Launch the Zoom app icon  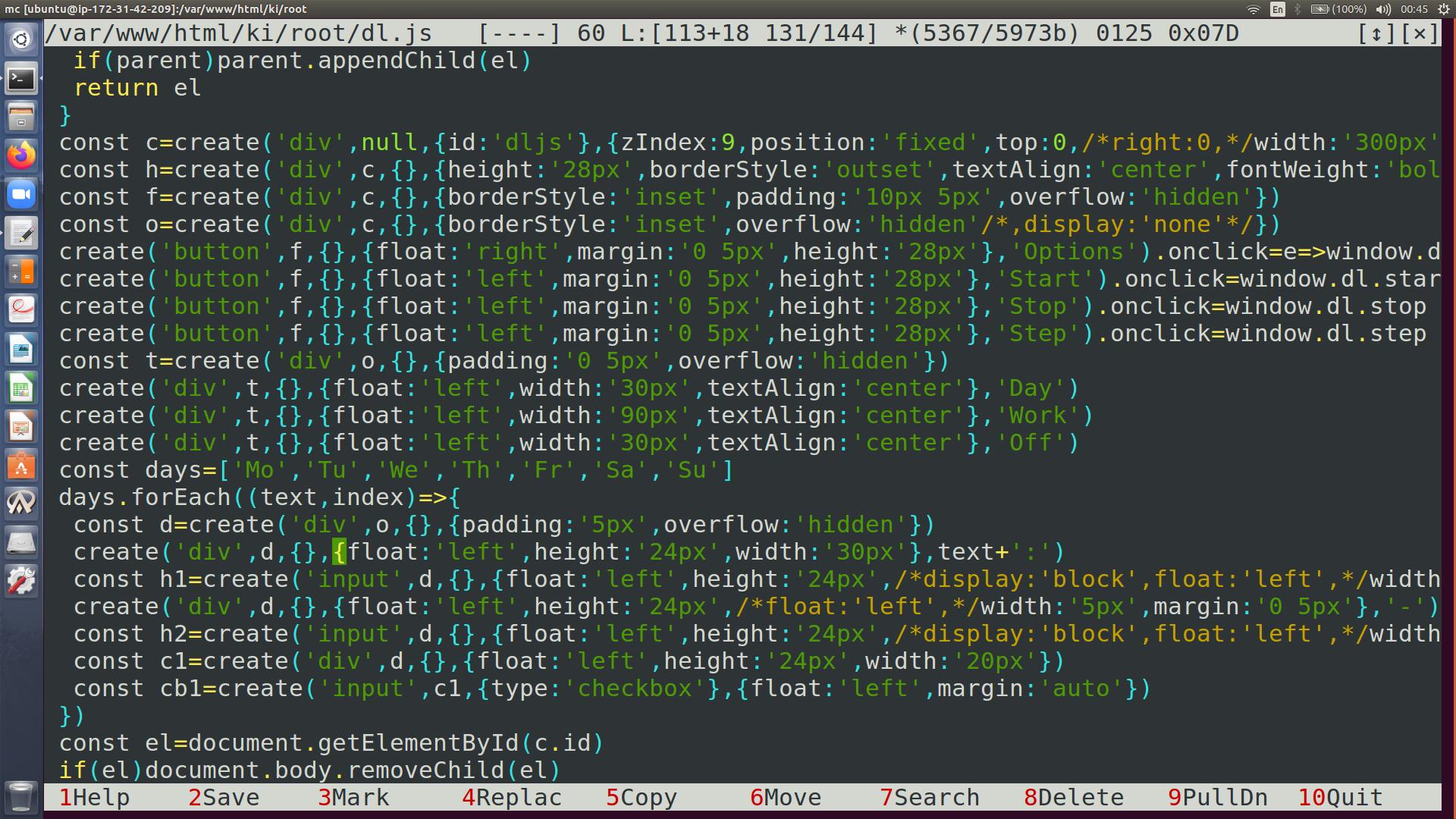click(x=21, y=194)
